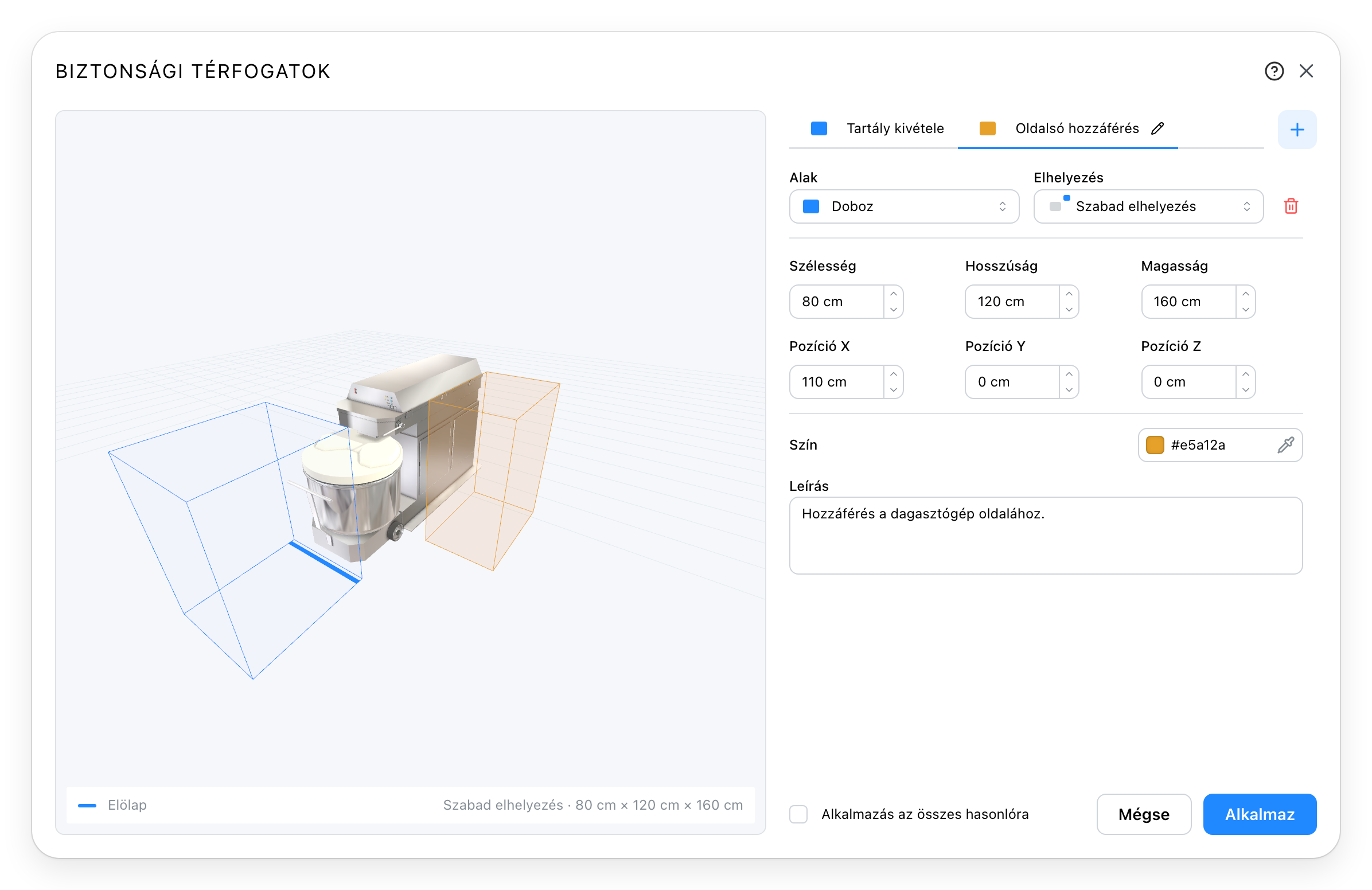Increase Pozíció X with up arrow

894,374
